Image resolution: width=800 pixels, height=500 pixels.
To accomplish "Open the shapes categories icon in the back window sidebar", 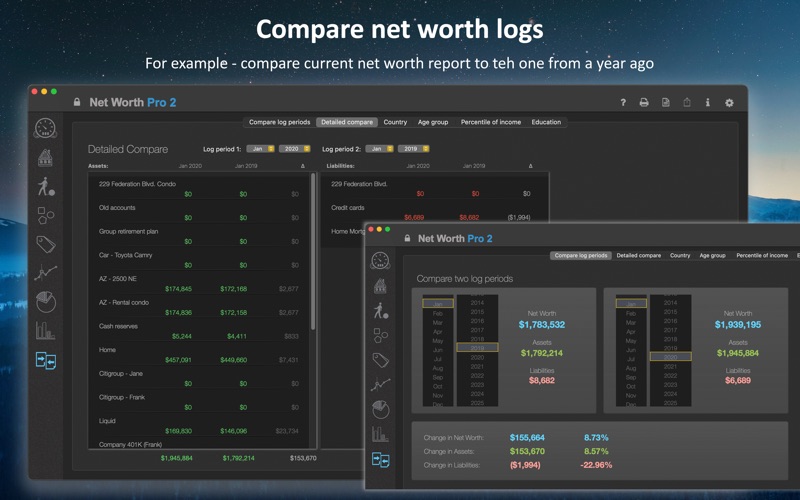I will tap(45, 215).
